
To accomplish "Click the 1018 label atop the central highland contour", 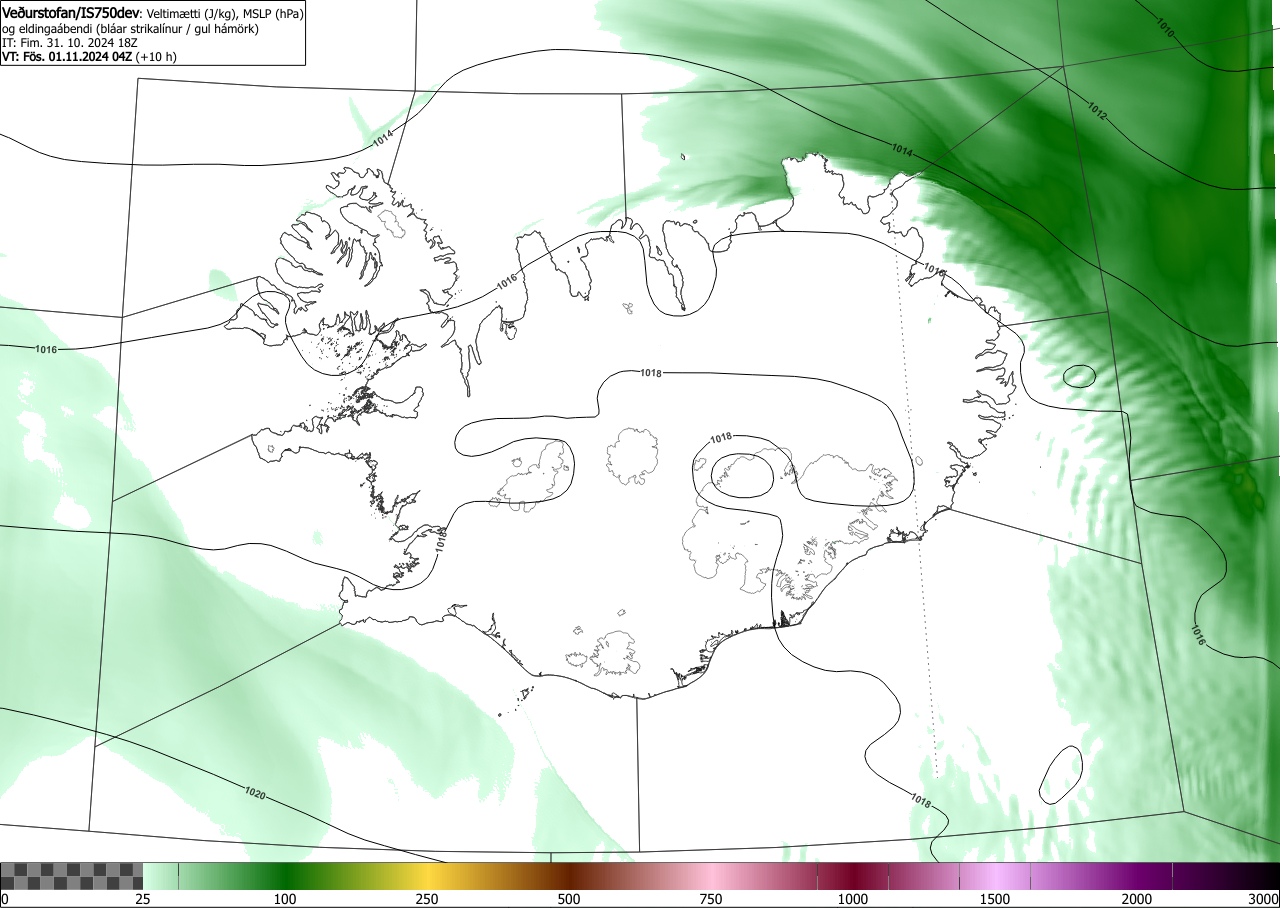I will point(650,373).
